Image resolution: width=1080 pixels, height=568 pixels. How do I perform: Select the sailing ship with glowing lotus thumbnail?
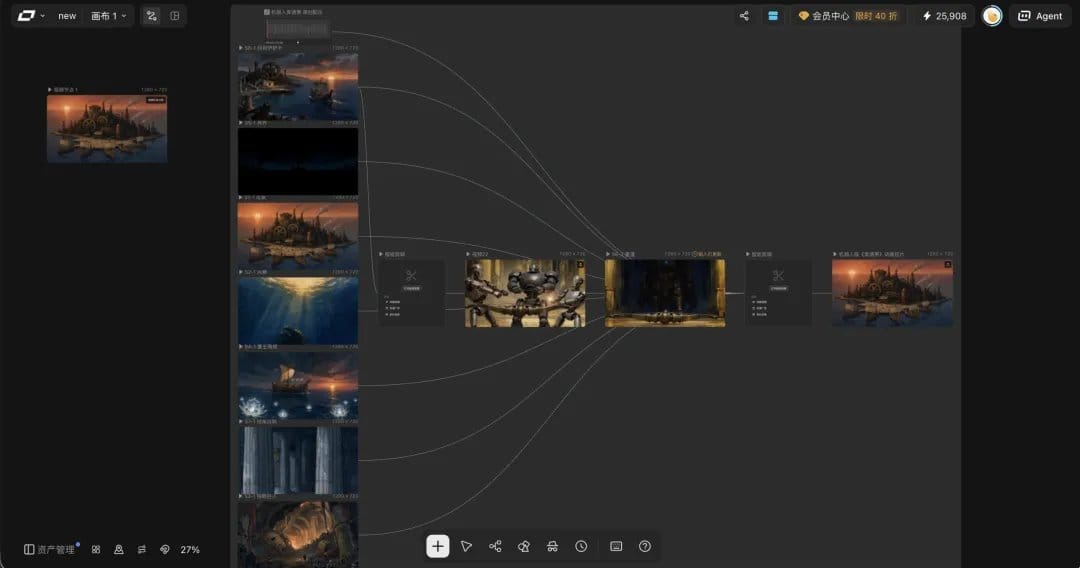(298, 386)
